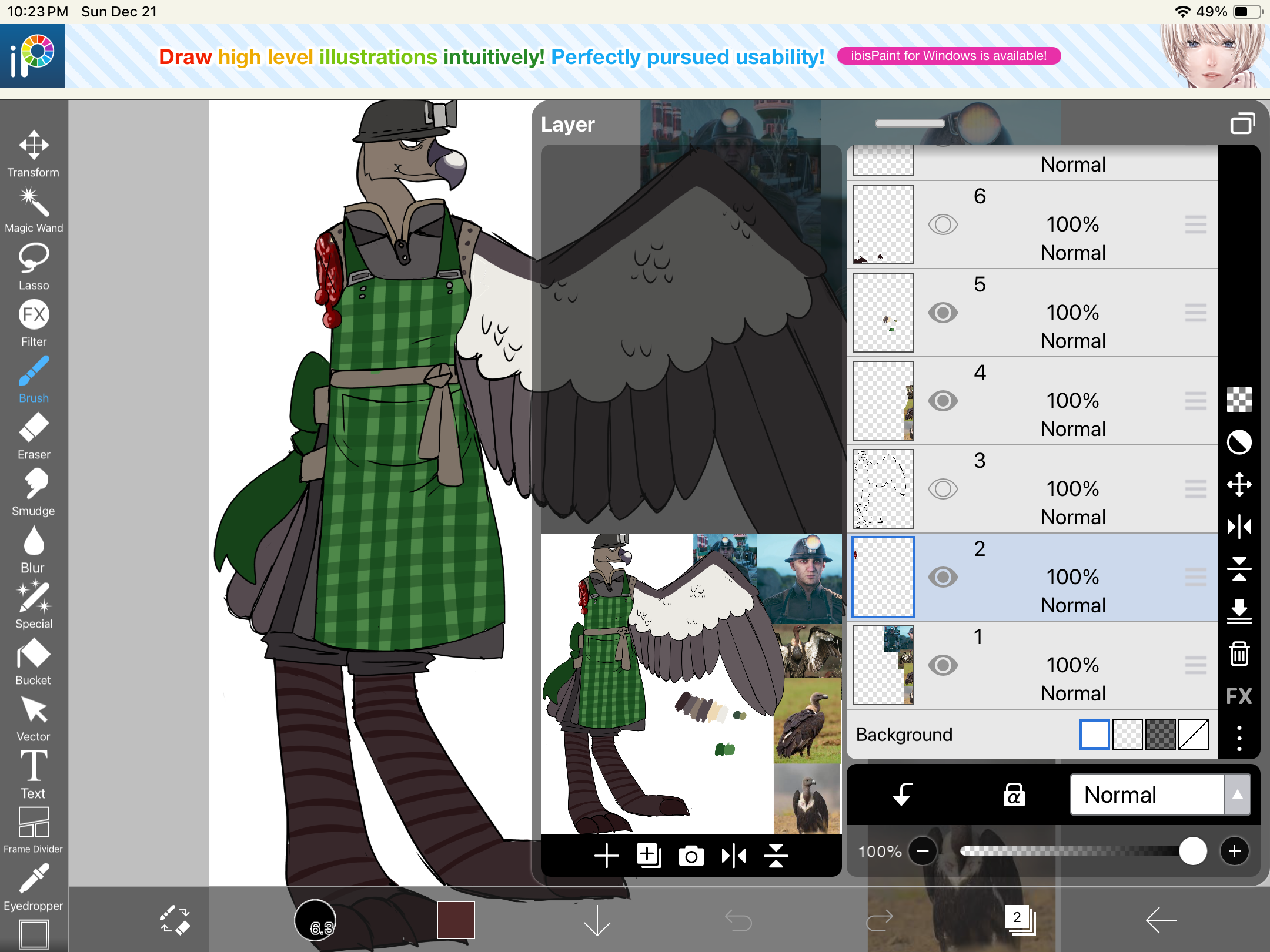The height and width of the screenshot is (952, 1270).
Task: Select the Smudge tool
Action: click(x=34, y=492)
